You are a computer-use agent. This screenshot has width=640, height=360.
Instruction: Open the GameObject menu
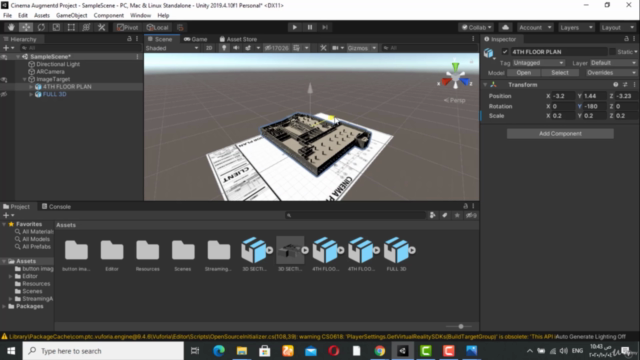pos(71,16)
